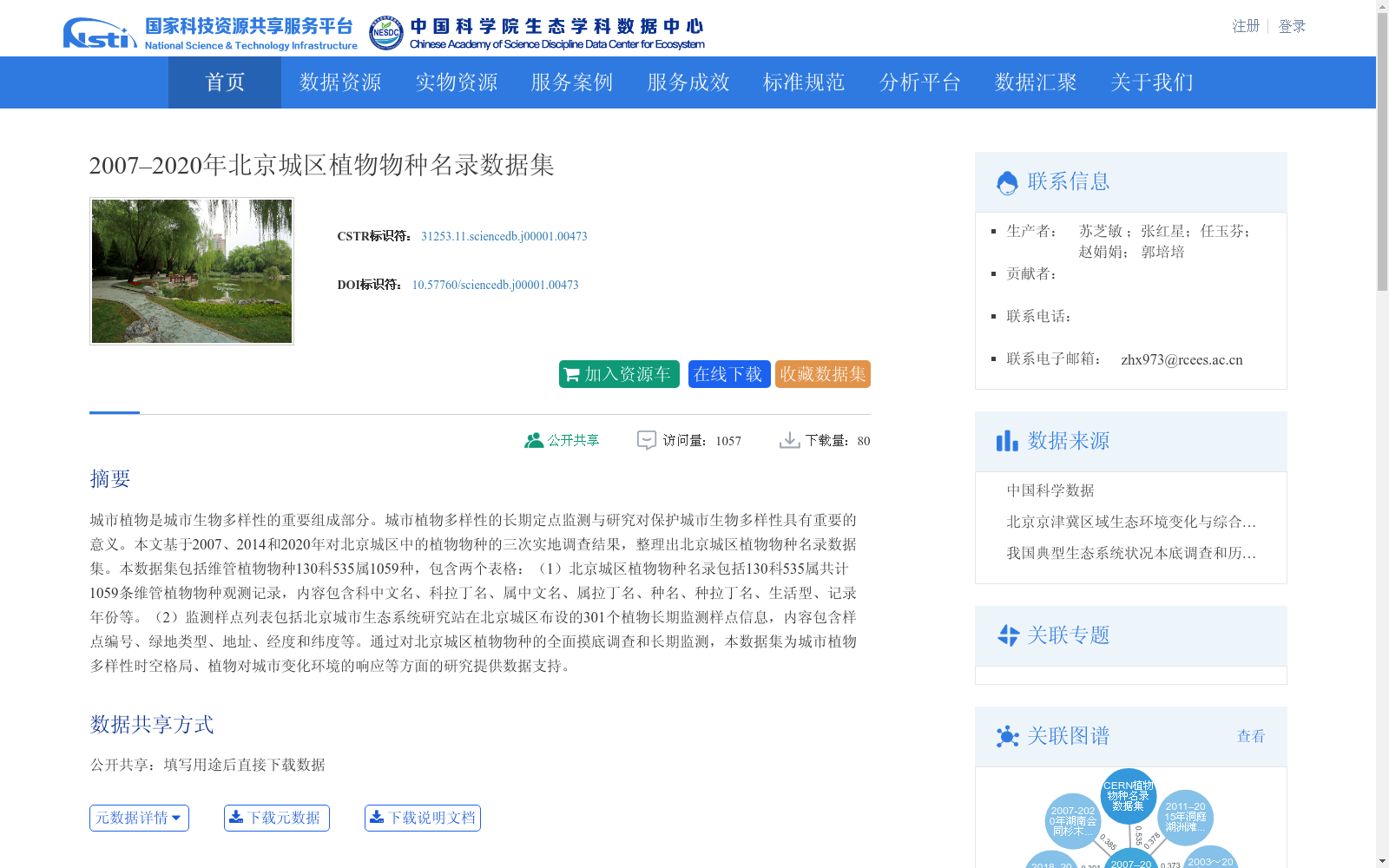The image size is (1389, 868).
Task: Click the page vertical scrollbar thumb
Action: [x=1382, y=153]
